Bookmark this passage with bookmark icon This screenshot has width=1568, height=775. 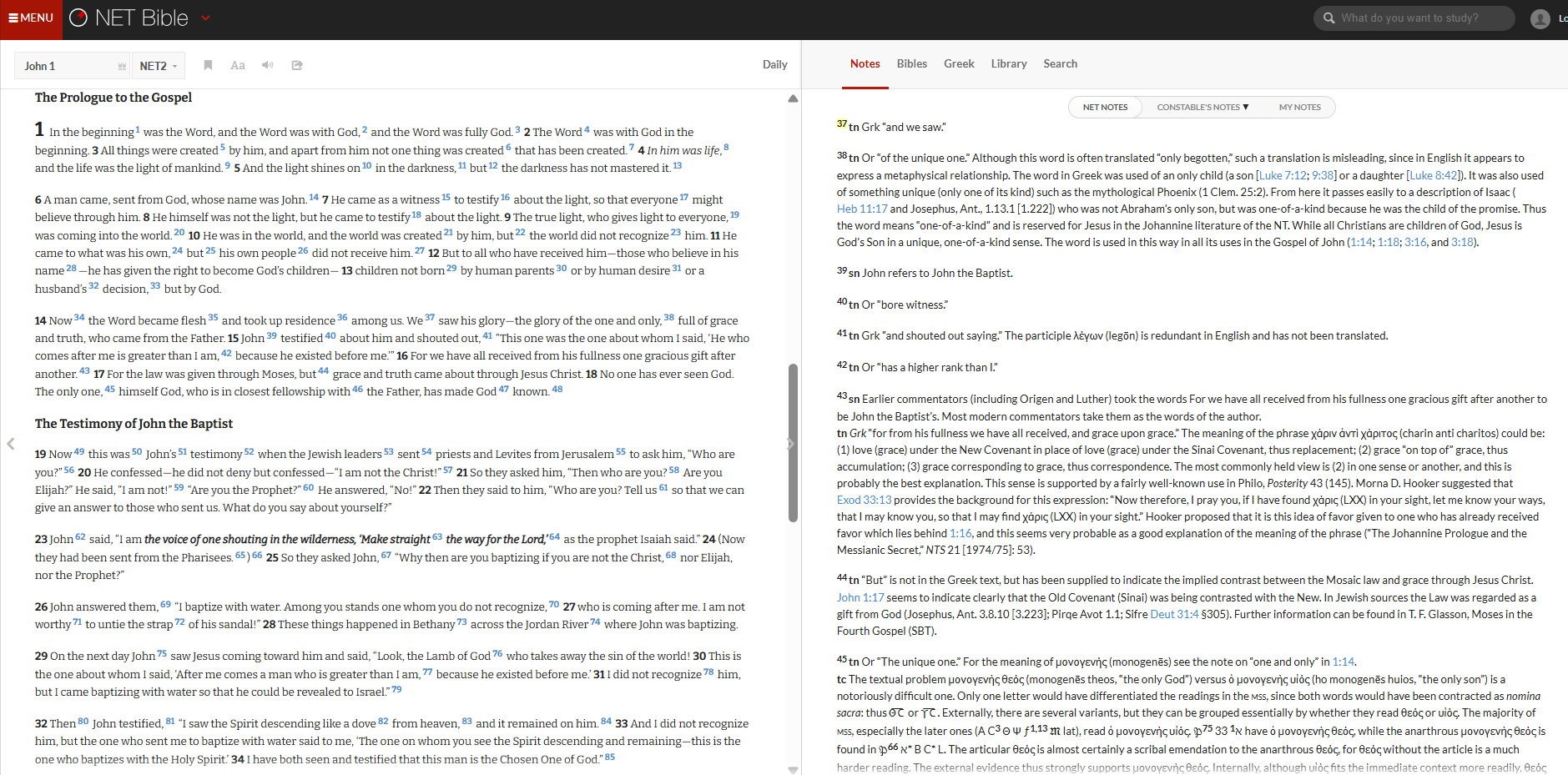coord(208,65)
